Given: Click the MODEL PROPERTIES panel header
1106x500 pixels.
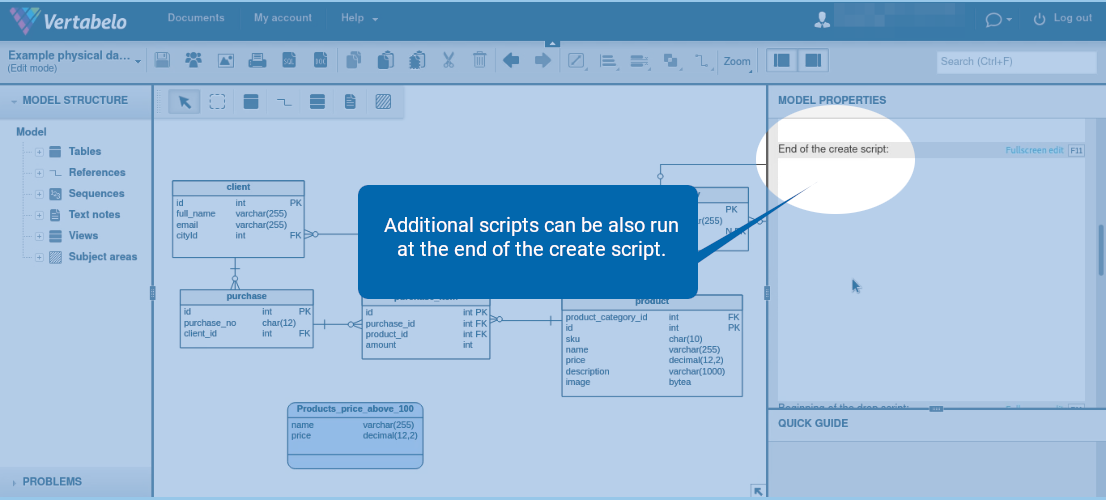Looking at the screenshot, I should (937, 101).
